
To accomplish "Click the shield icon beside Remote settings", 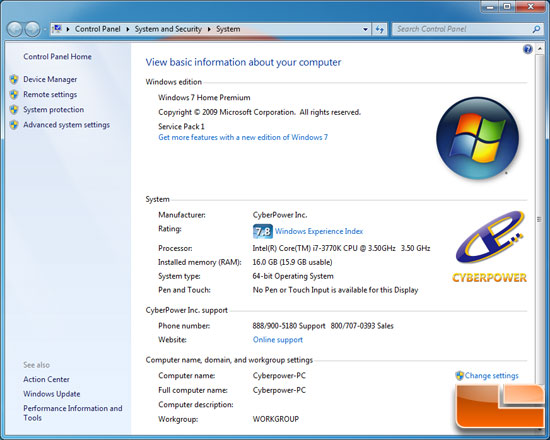I will [x=14, y=94].
